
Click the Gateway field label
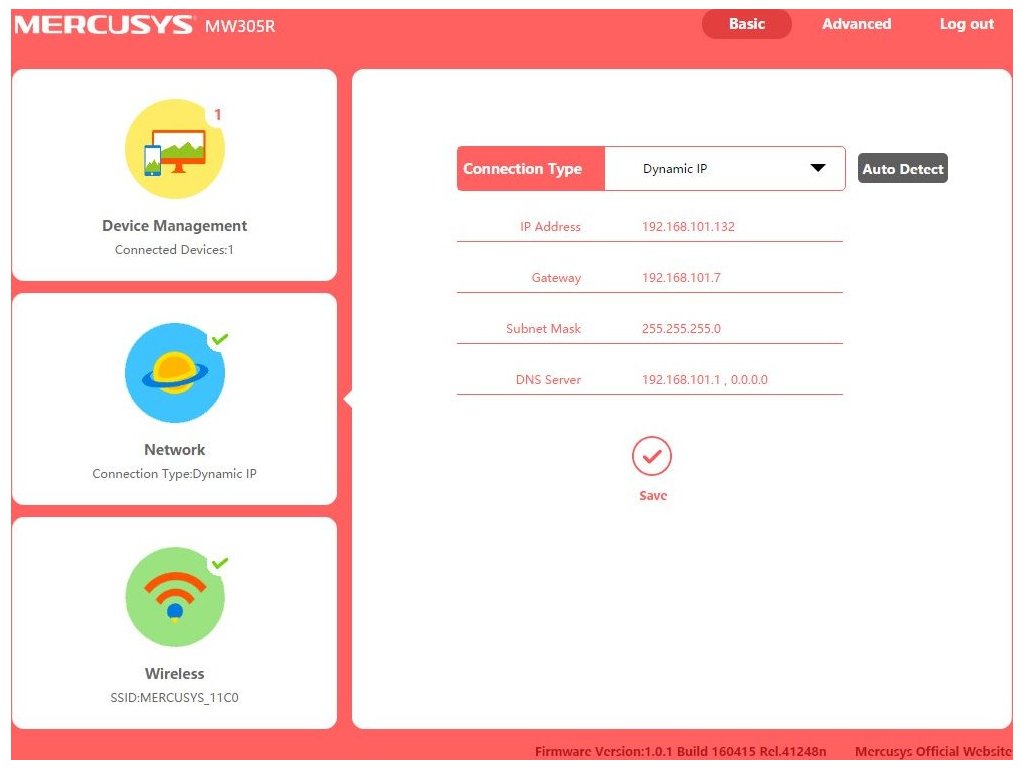tap(556, 278)
